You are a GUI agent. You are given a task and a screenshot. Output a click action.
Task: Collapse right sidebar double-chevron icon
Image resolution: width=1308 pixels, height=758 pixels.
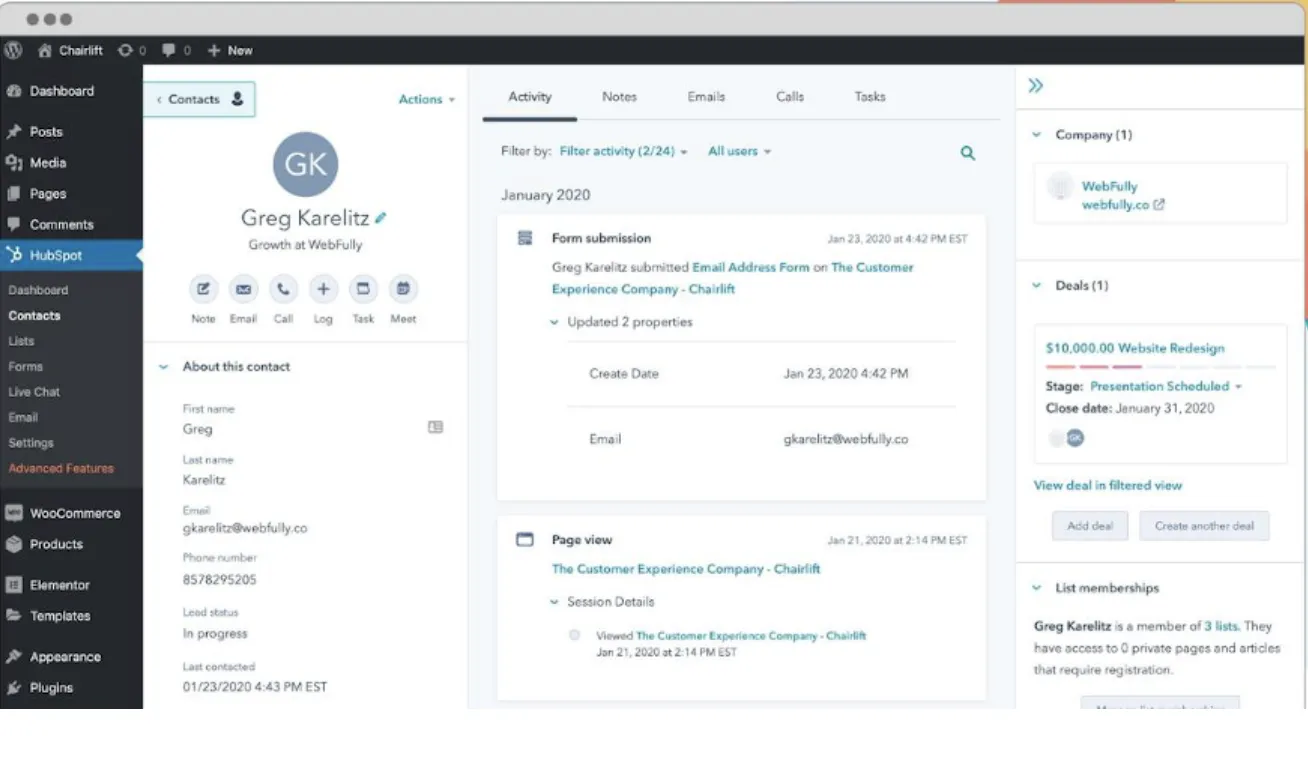(x=1036, y=86)
